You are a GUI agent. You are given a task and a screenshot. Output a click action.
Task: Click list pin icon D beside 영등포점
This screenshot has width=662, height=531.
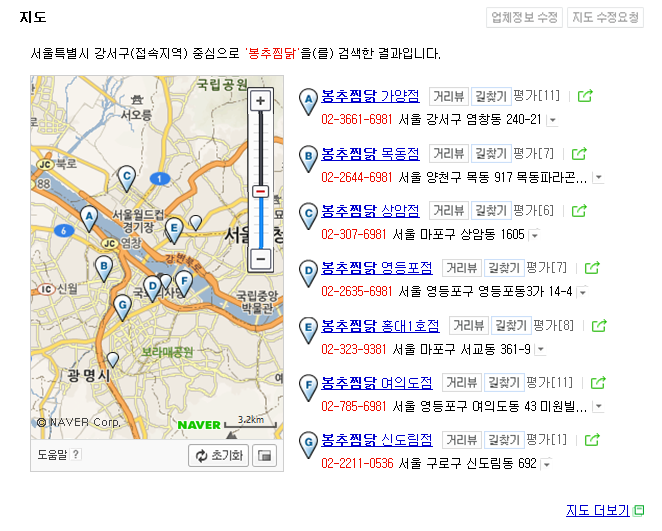[x=309, y=274]
